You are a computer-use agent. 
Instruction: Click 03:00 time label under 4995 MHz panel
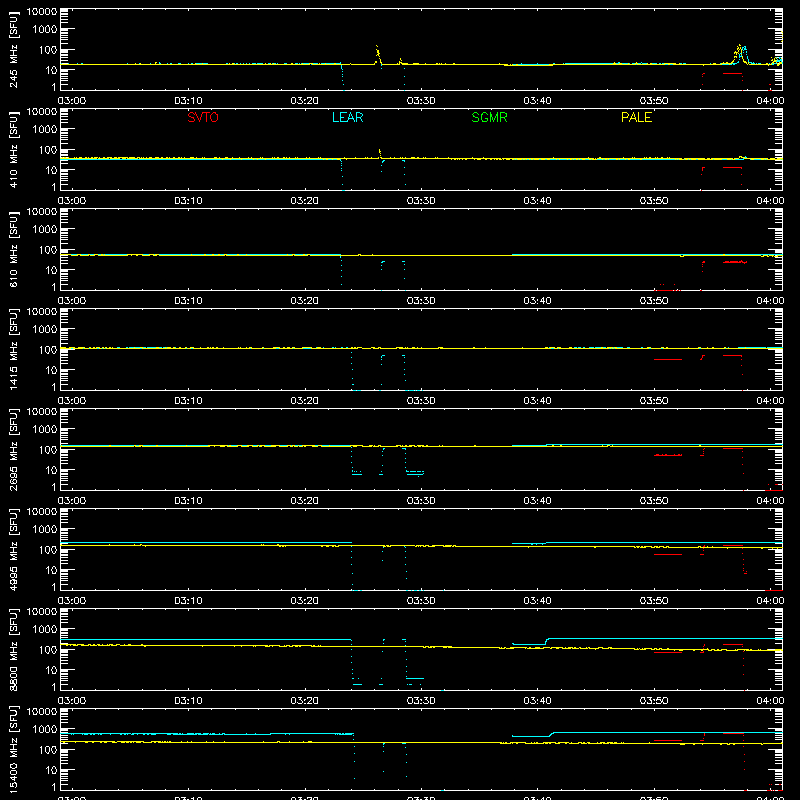point(72,601)
